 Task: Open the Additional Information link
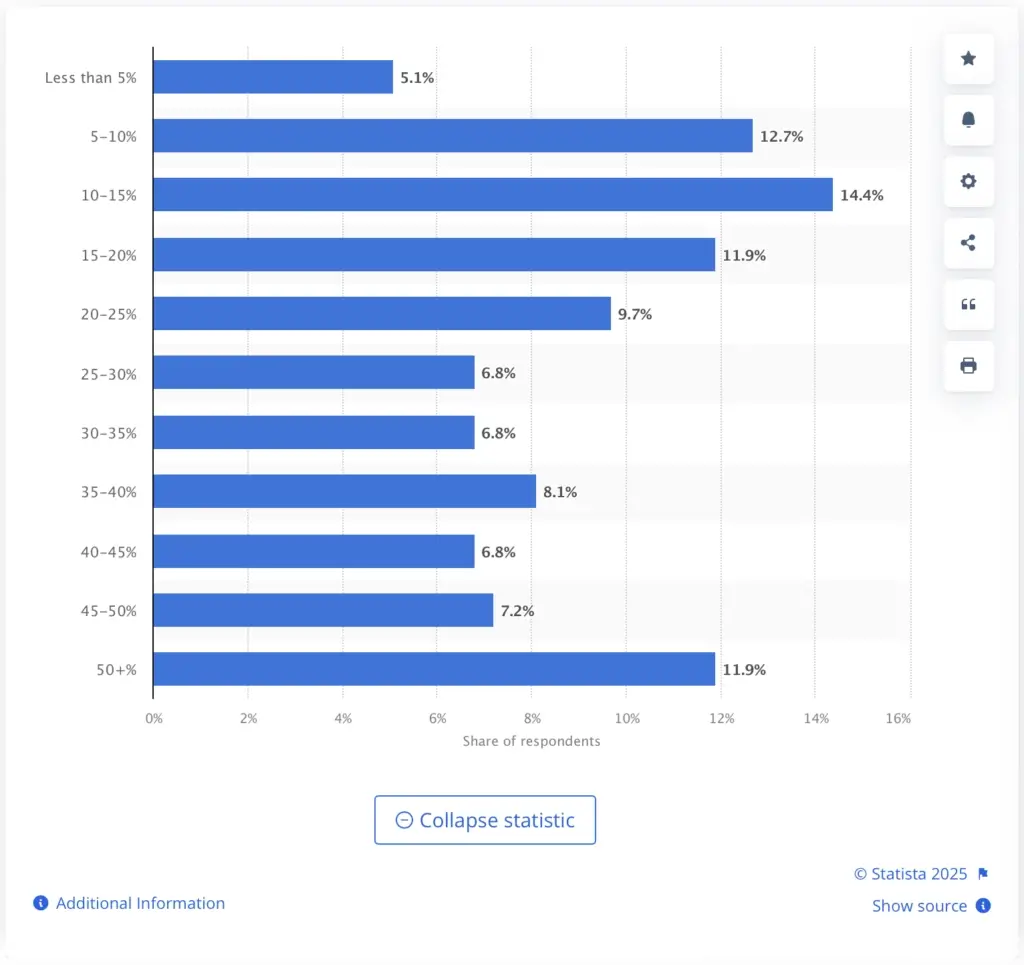click(x=138, y=903)
